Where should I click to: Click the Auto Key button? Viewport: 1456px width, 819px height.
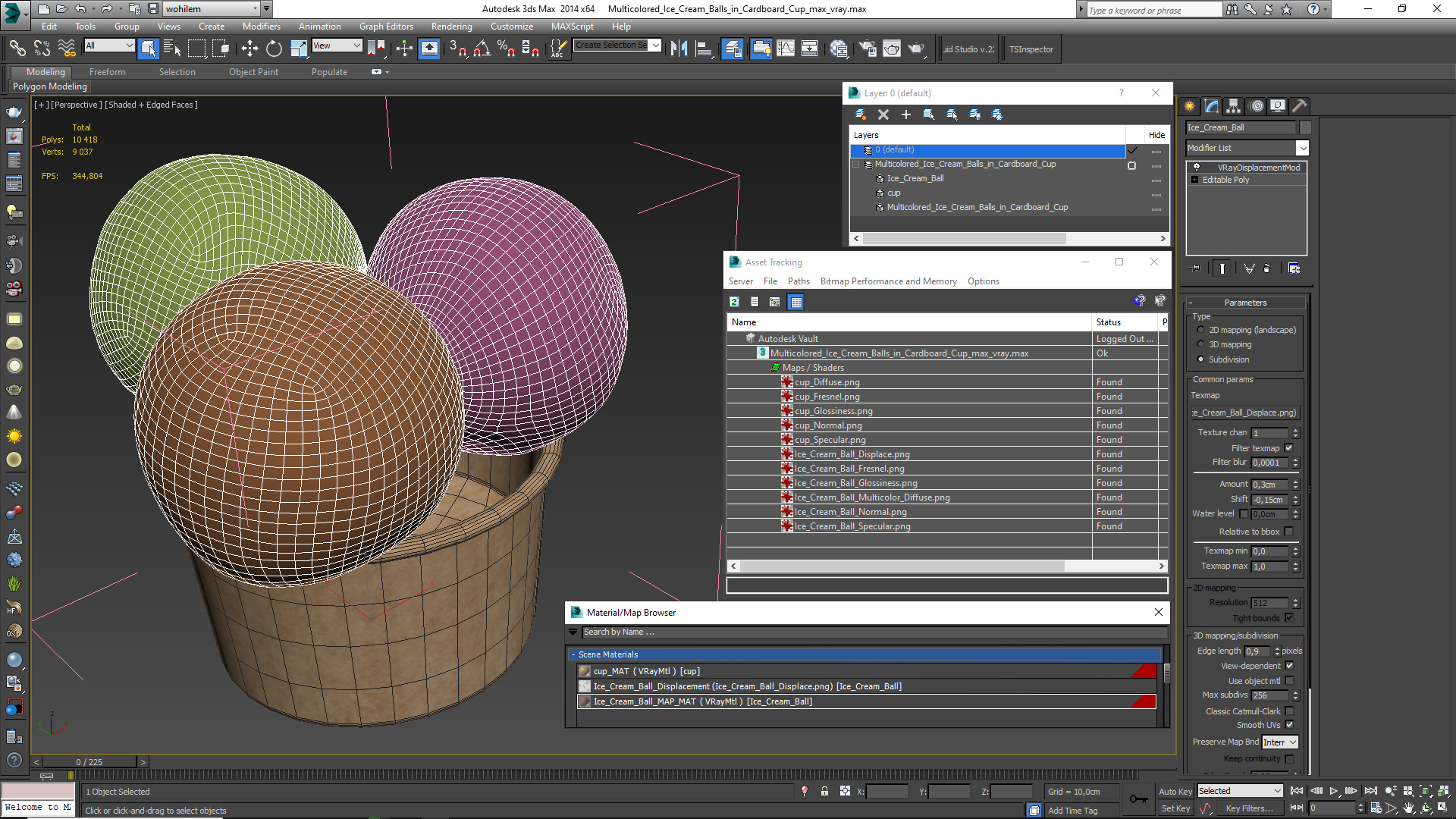point(1175,792)
